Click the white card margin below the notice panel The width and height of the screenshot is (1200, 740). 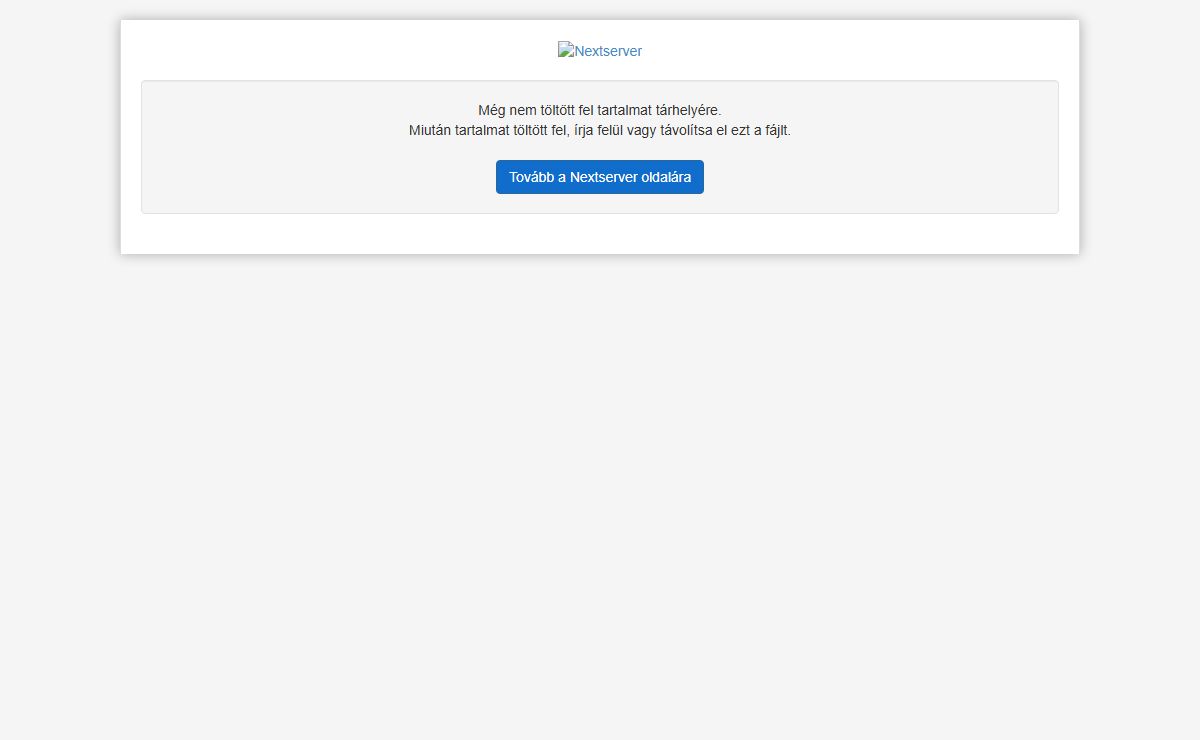(600, 233)
